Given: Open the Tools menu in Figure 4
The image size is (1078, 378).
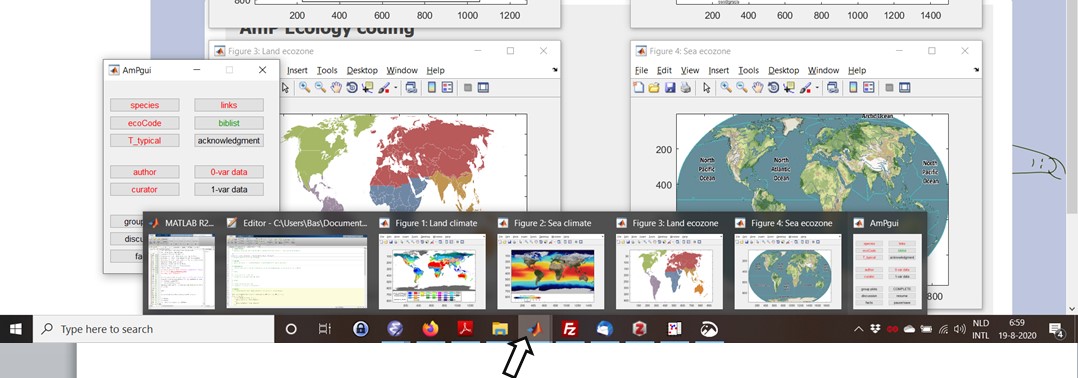Looking at the screenshot, I should pos(748,70).
